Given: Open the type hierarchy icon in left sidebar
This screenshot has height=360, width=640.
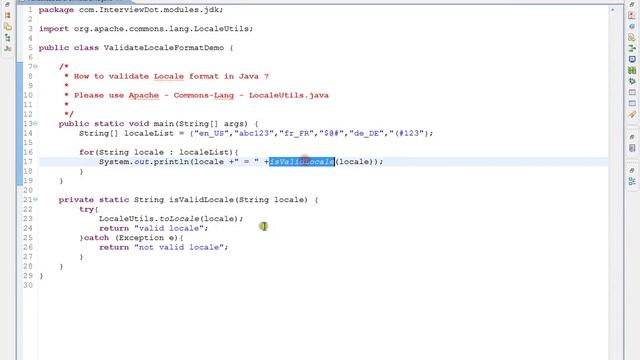Looking at the screenshot, I should [7, 38].
